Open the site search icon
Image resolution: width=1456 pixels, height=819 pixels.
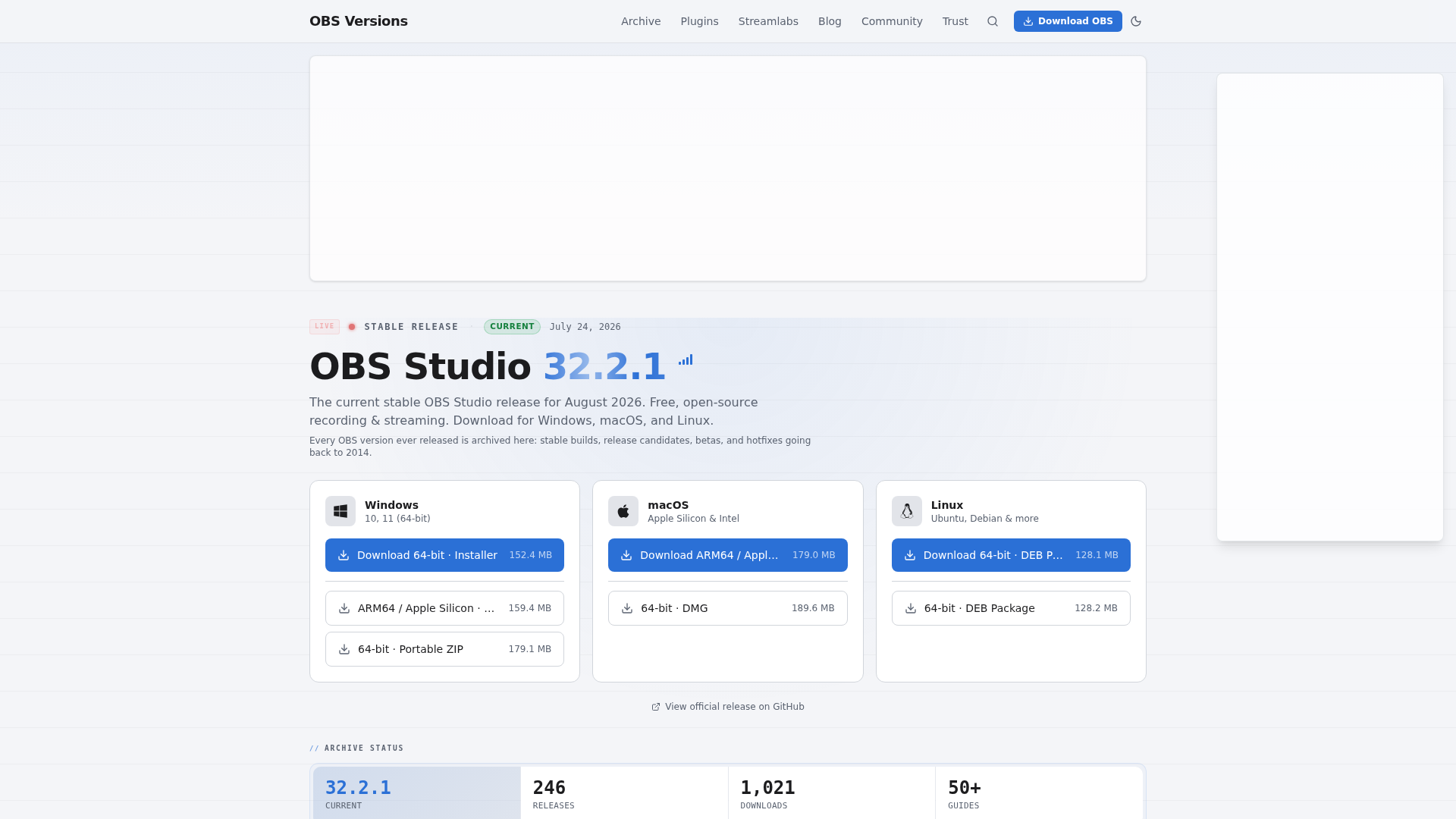pos(993,21)
